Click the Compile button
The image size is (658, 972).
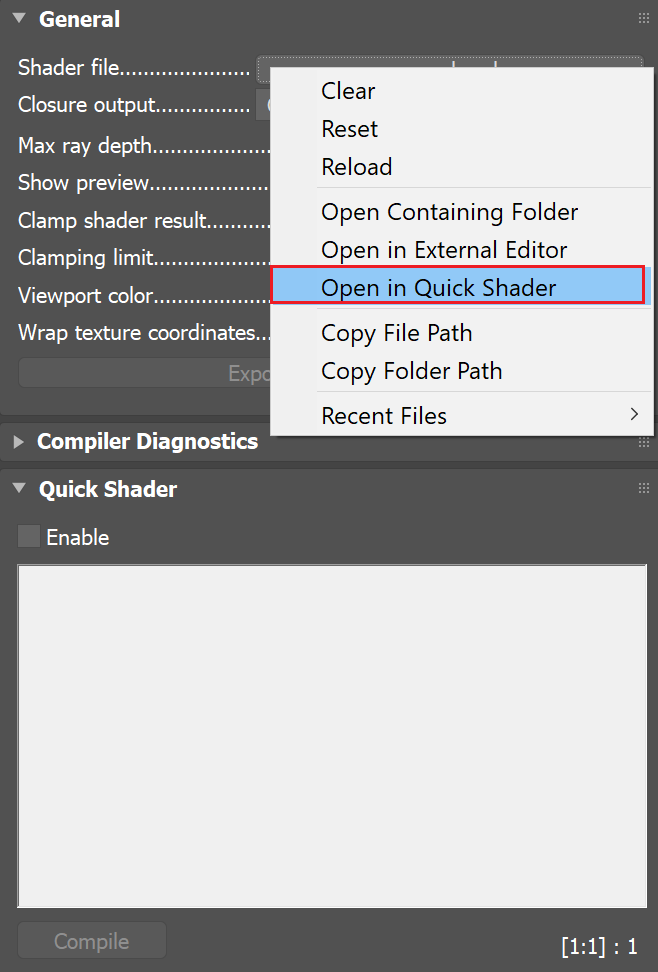point(91,940)
